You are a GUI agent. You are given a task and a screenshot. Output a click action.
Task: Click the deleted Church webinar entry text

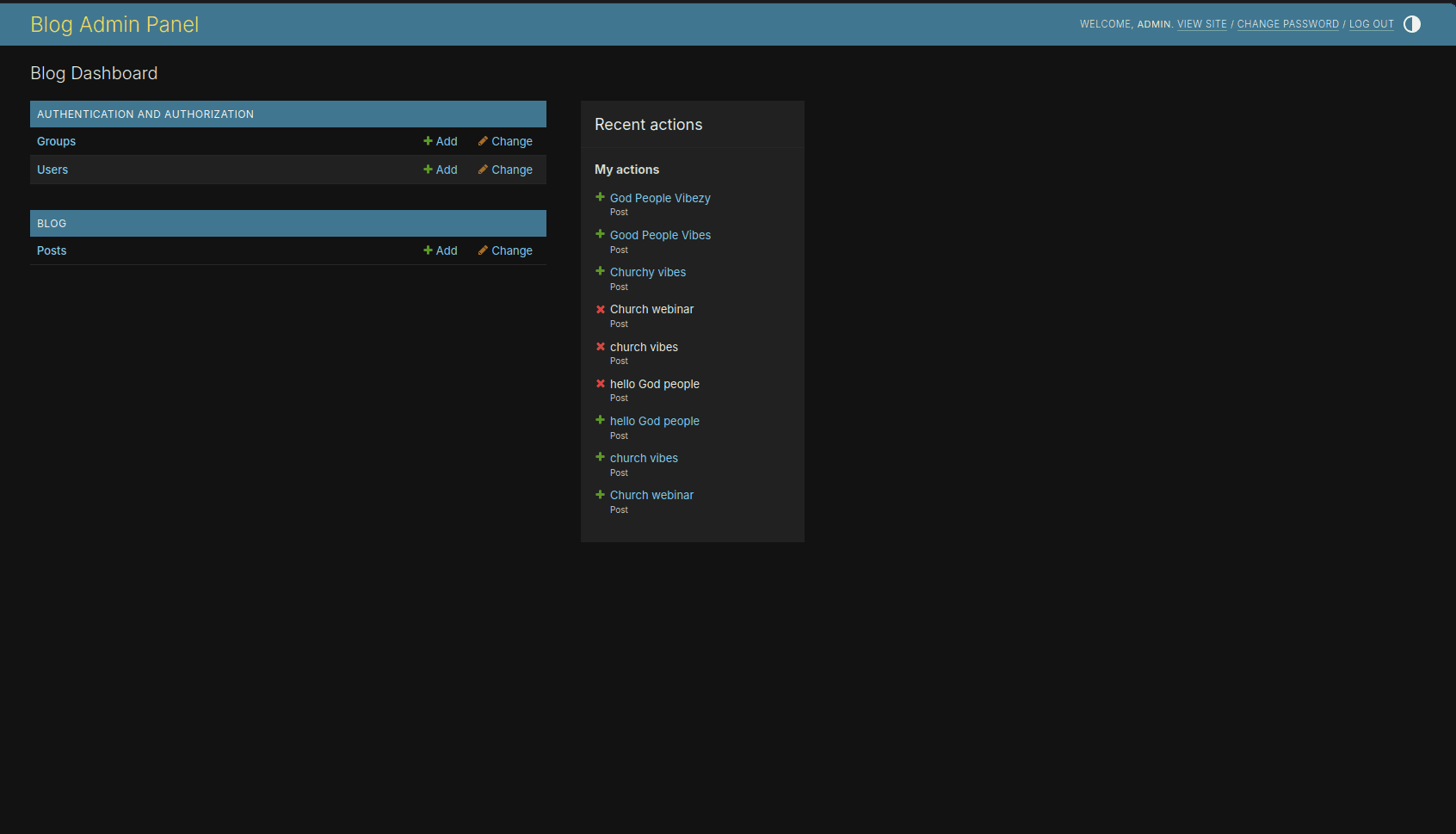[x=651, y=309]
